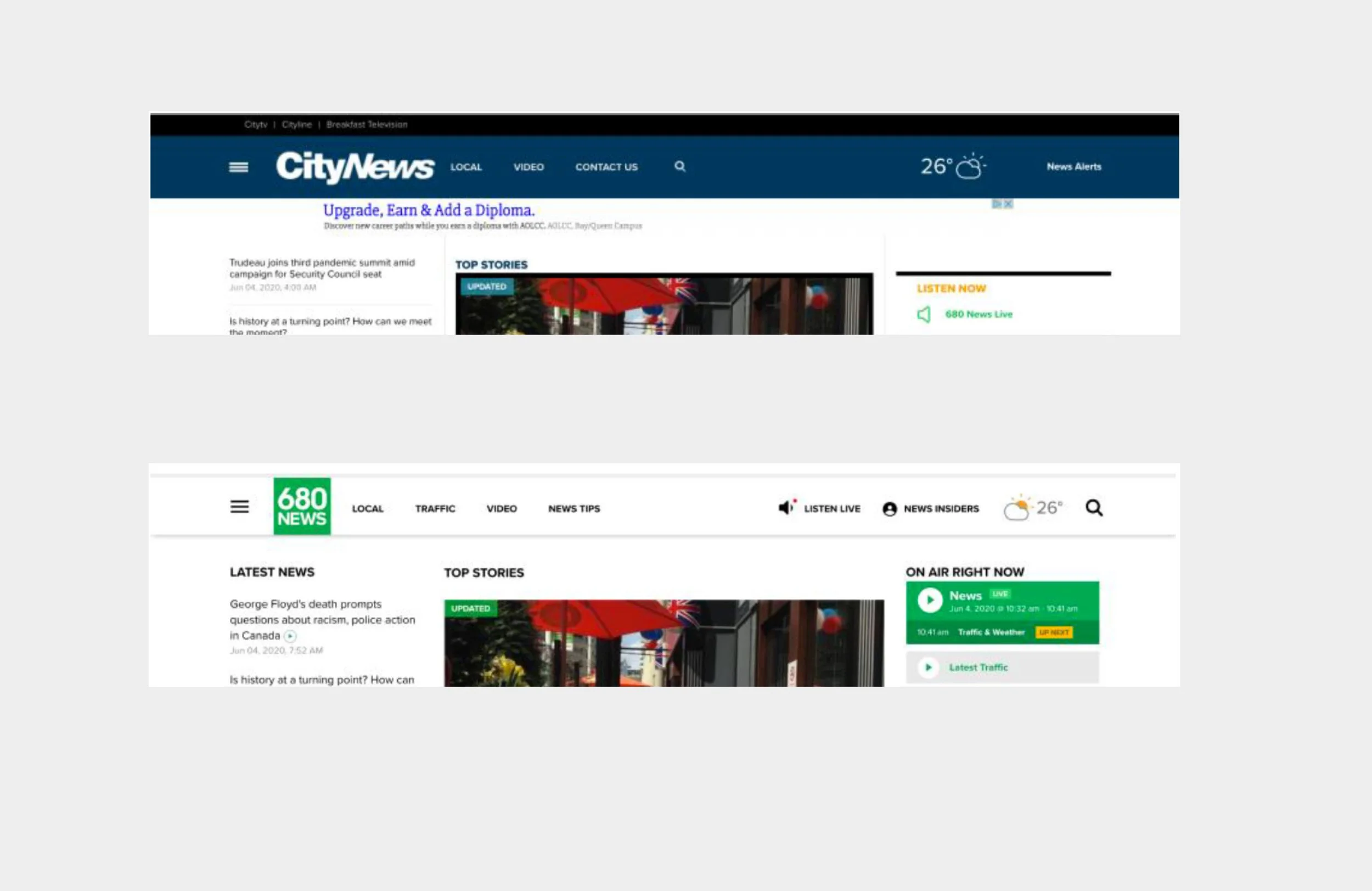The width and height of the screenshot is (1372, 891).
Task: Click the News Insiders profile icon
Action: click(890, 509)
